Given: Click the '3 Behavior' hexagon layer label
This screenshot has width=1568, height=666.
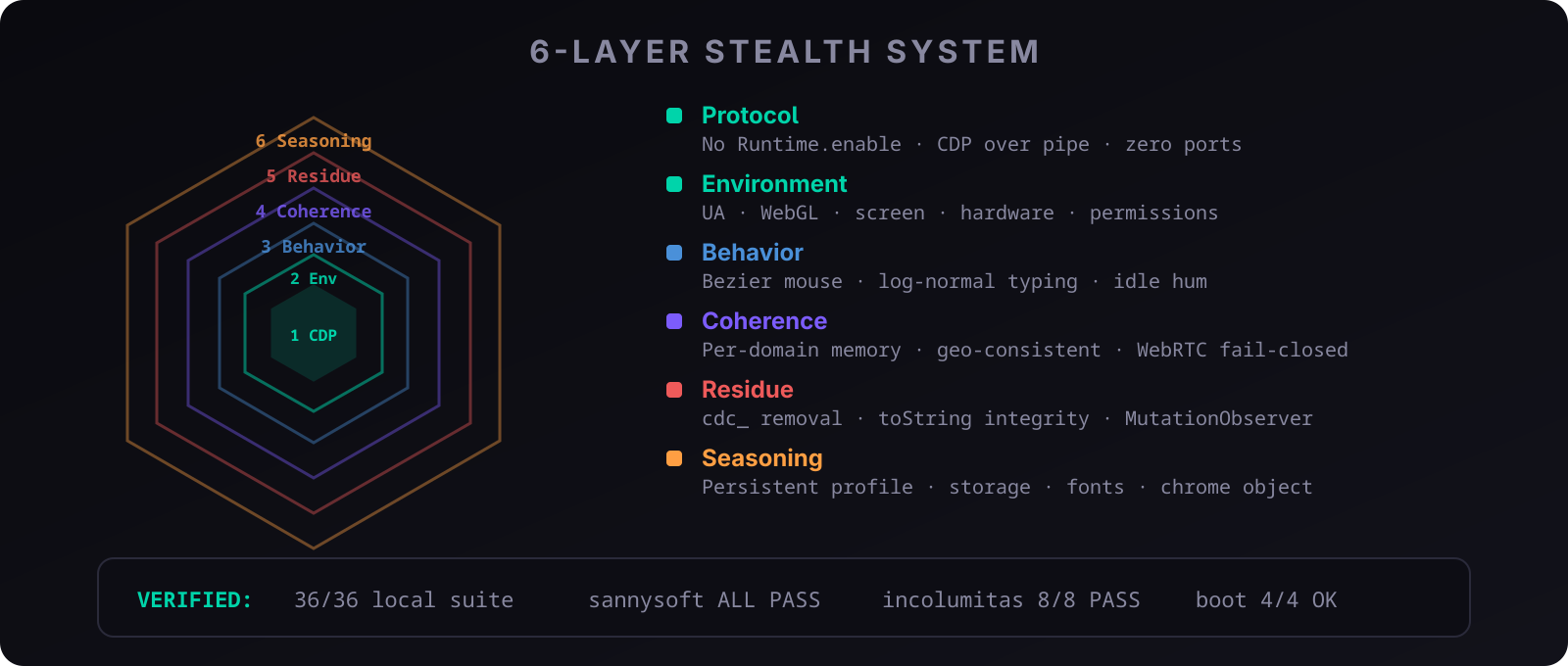Looking at the screenshot, I should [314, 247].
